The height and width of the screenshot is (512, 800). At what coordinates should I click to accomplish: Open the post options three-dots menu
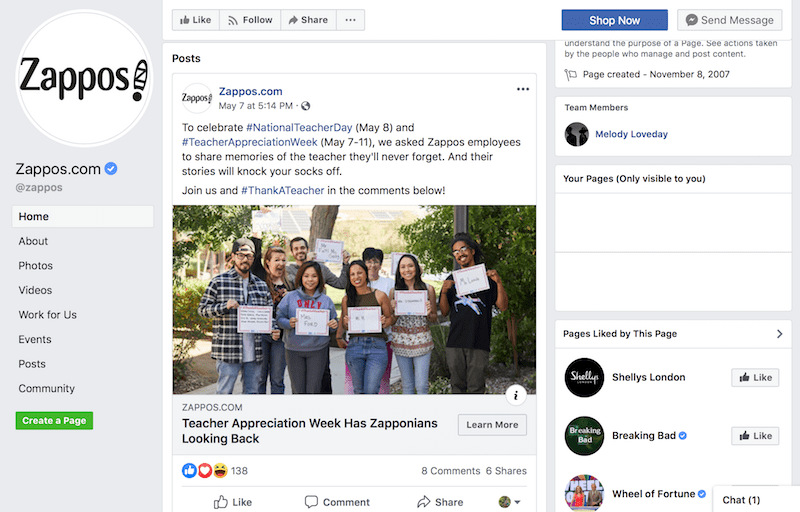(x=523, y=89)
